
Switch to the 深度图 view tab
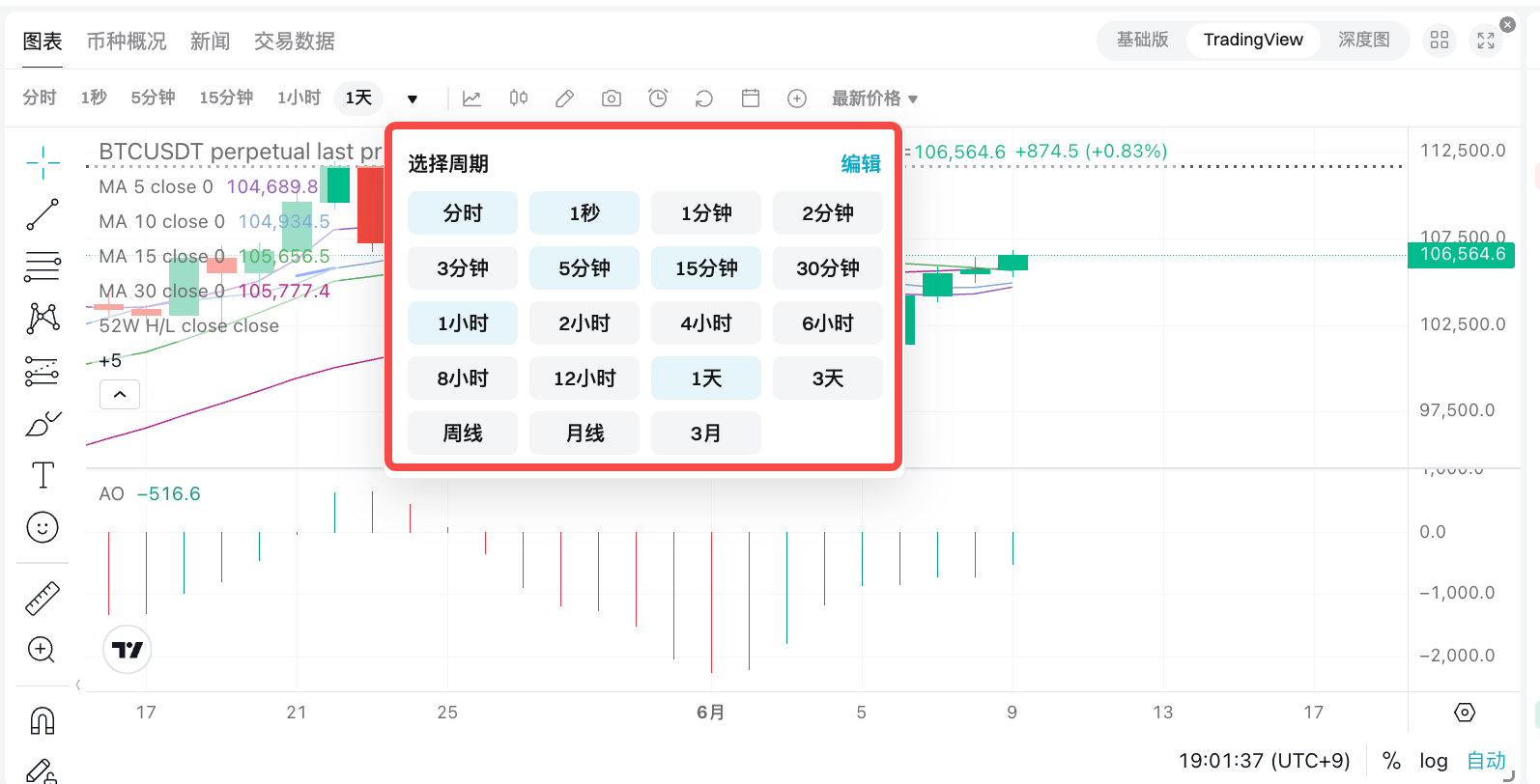(x=1363, y=40)
